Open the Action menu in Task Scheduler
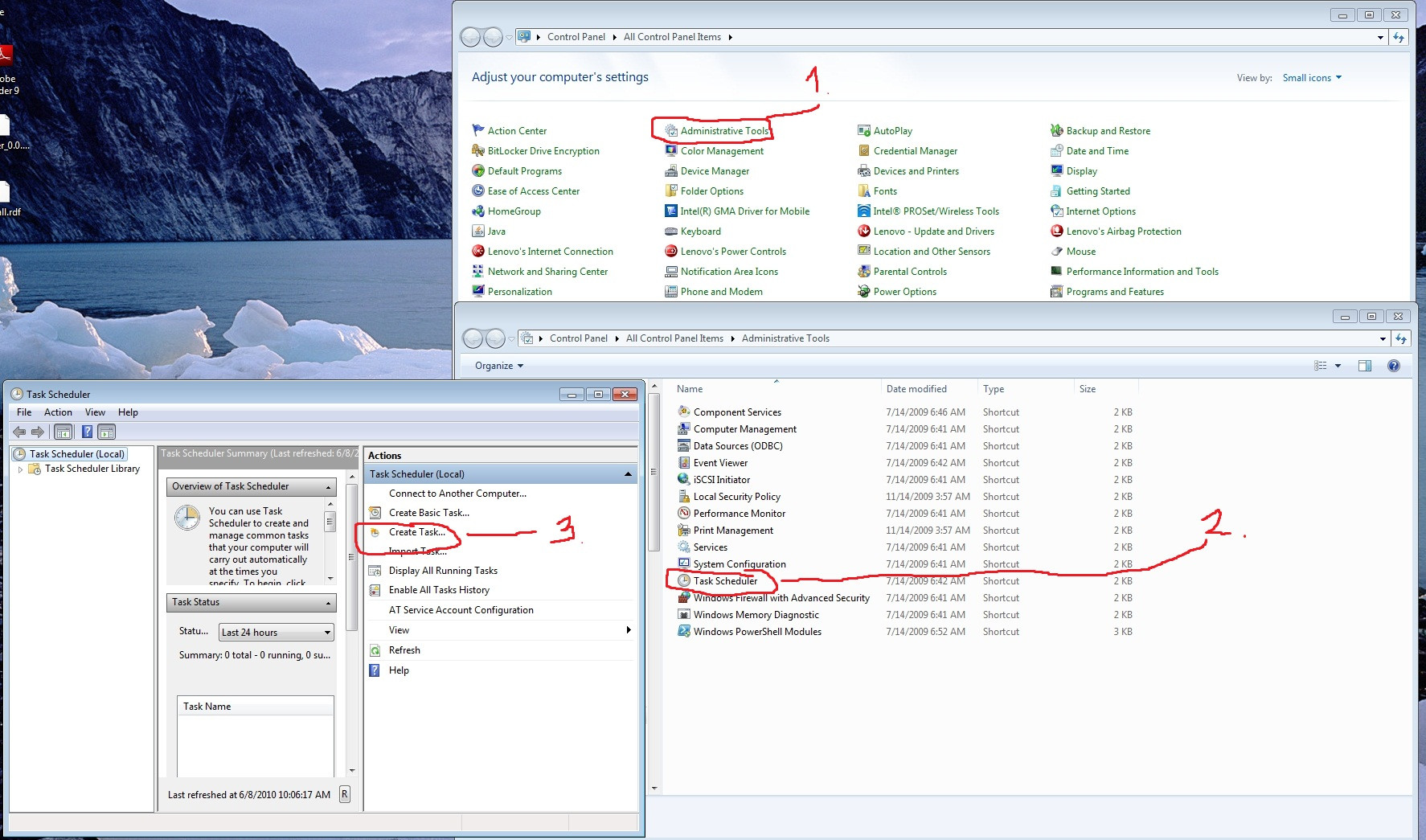Screen dimensions: 1426x840 (58, 412)
